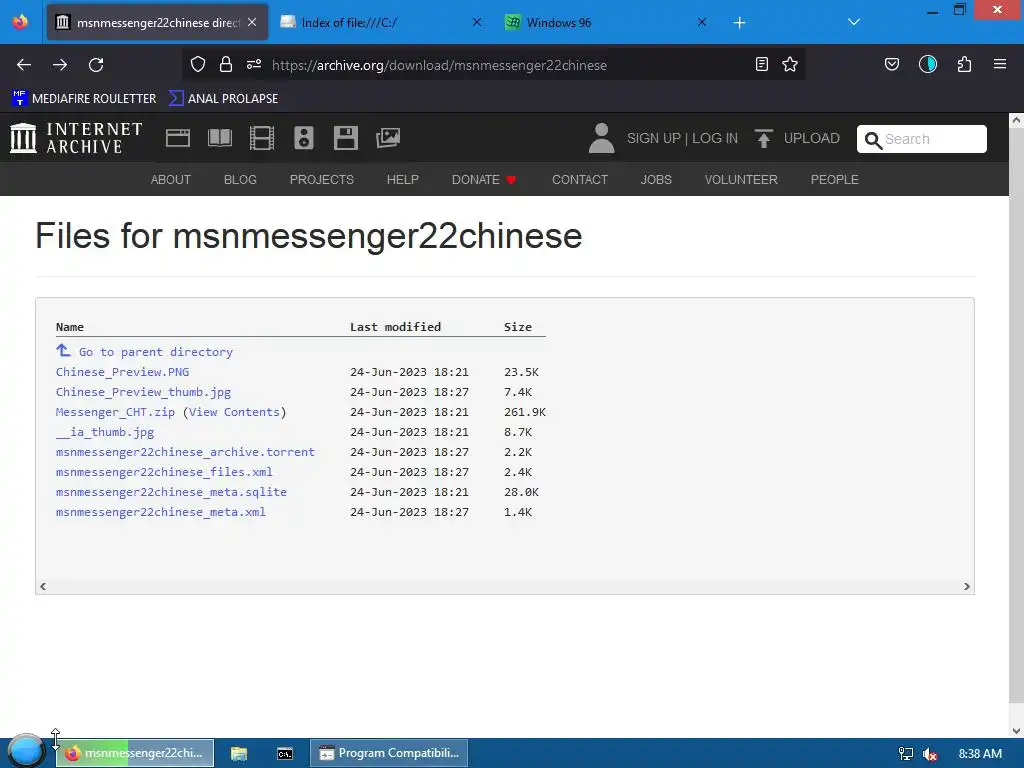Open the DONATE menu item

[x=484, y=180]
